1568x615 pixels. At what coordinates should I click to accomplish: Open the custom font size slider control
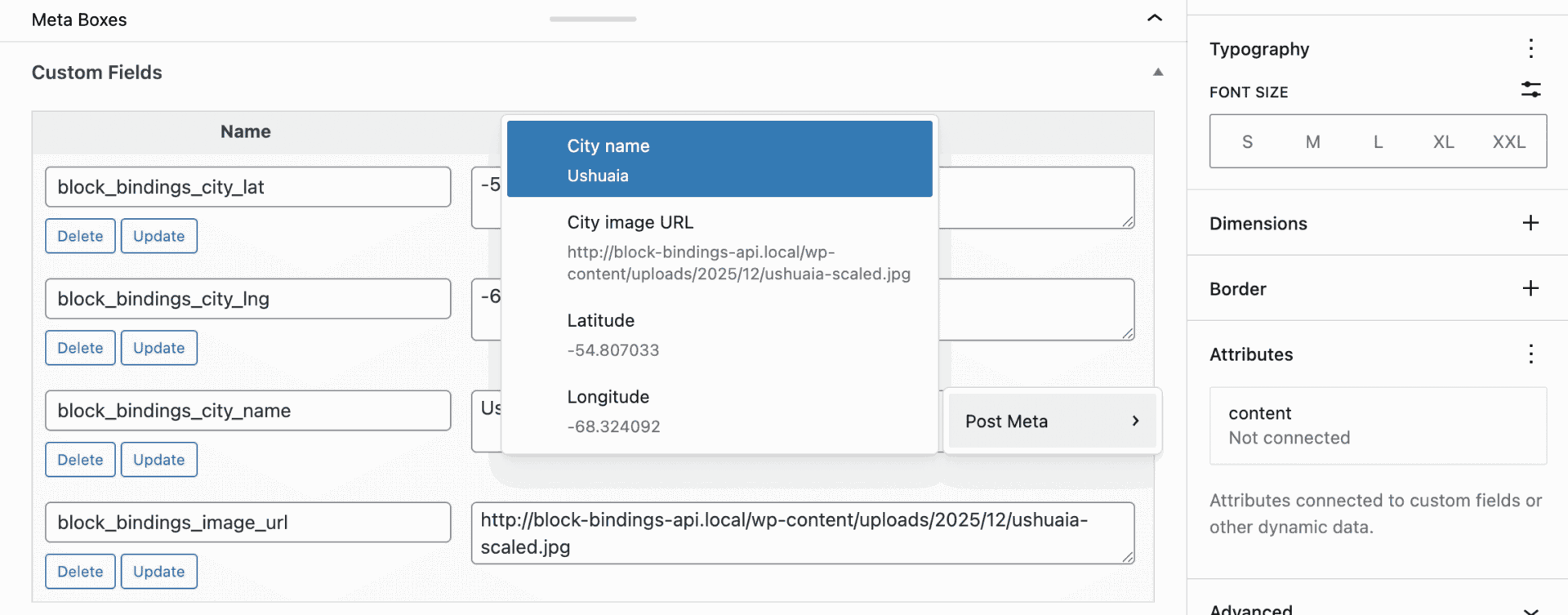tap(1530, 90)
